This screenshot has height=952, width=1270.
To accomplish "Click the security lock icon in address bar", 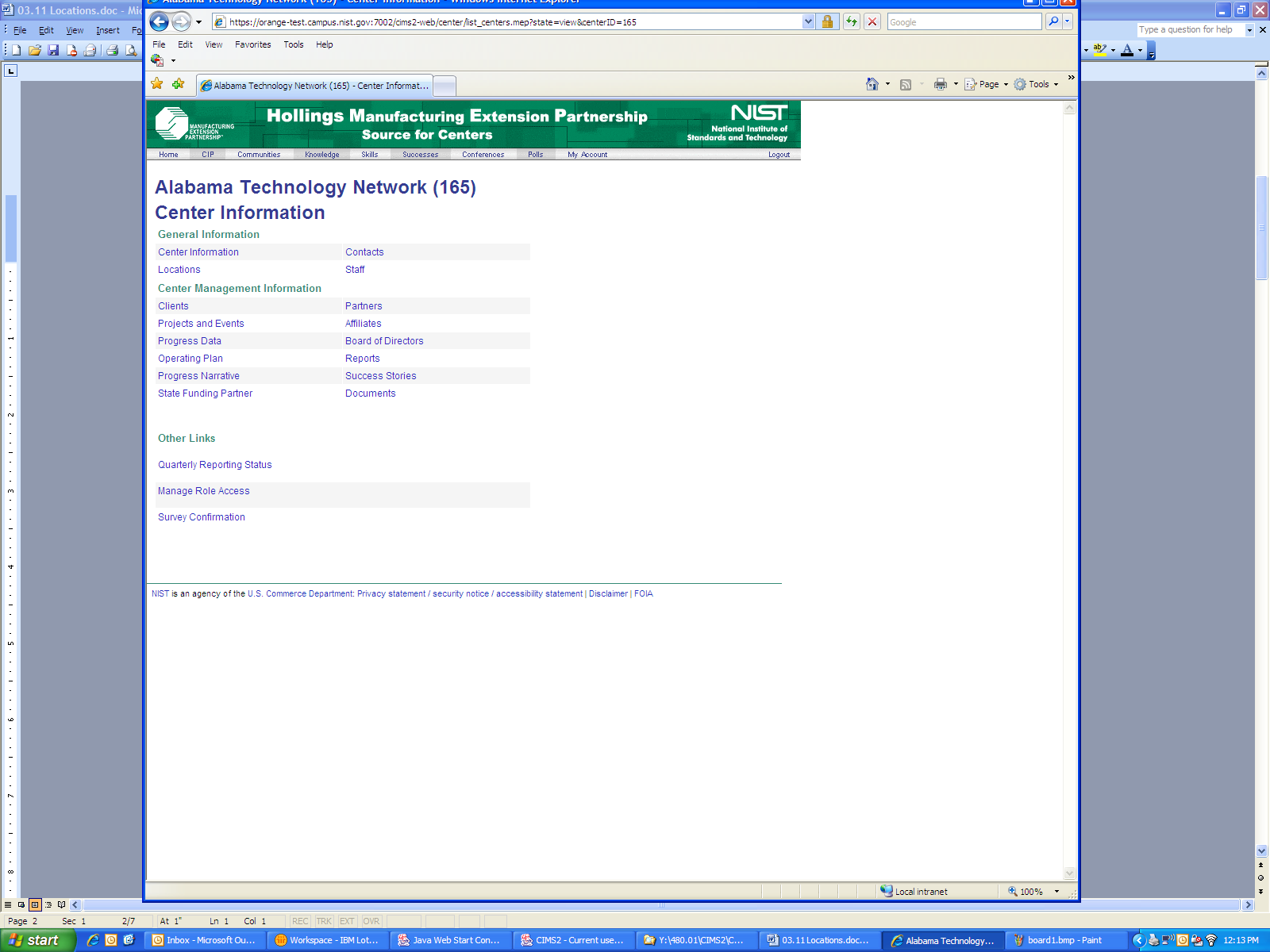I will point(827,21).
